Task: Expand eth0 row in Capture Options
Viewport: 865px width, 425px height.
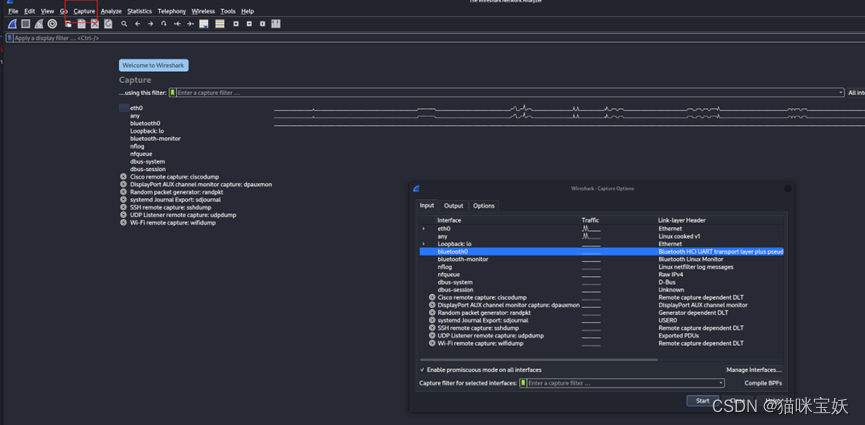Action: click(424, 229)
